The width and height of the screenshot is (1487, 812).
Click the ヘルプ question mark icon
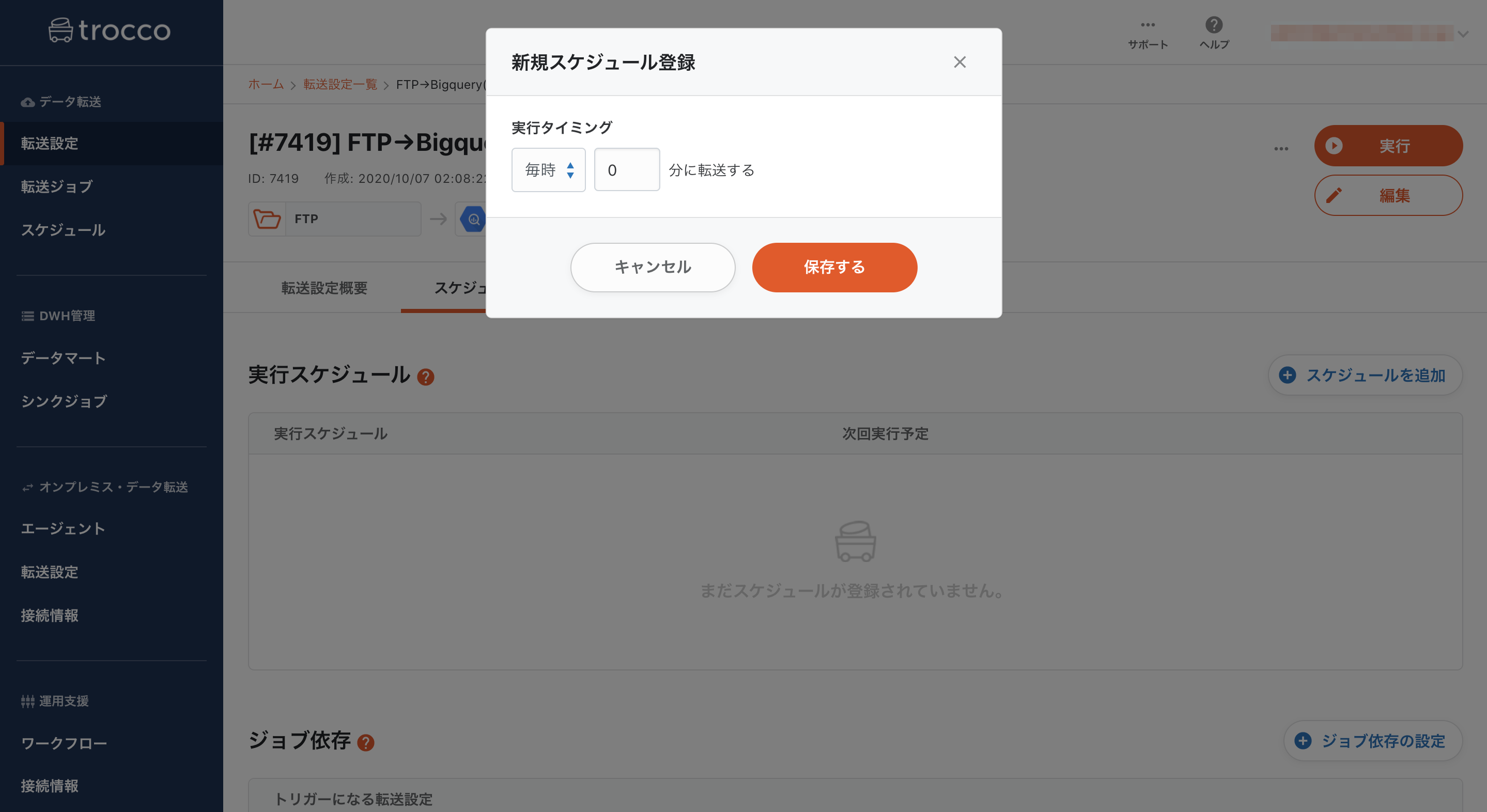point(1214,25)
